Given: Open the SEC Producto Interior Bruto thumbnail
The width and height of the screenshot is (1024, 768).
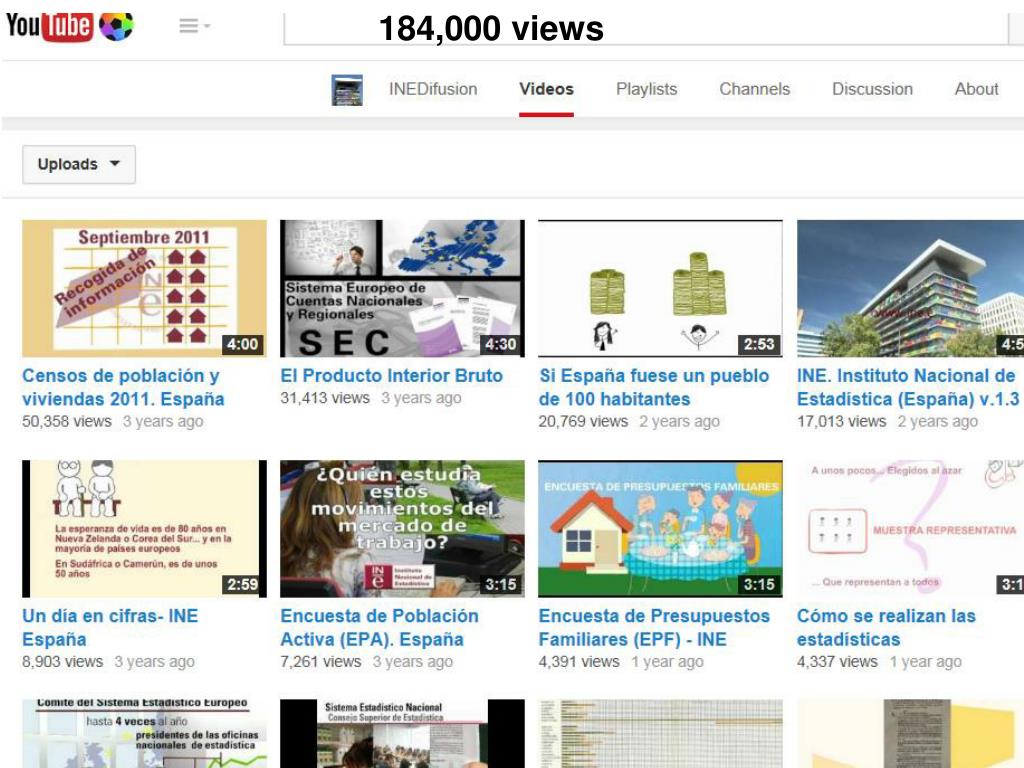Looking at the screenshot, I should click(402, 288).
